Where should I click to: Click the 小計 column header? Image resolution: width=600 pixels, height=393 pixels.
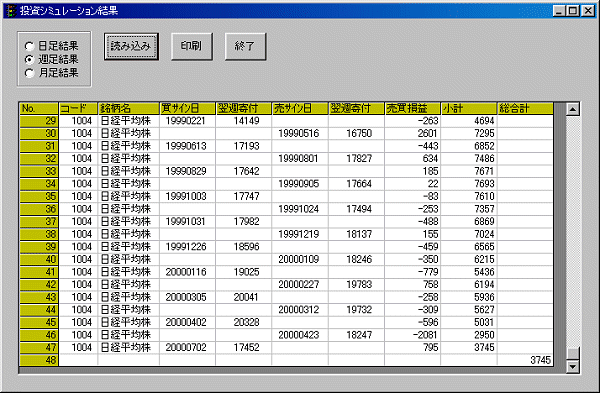[x=469, y=109]
